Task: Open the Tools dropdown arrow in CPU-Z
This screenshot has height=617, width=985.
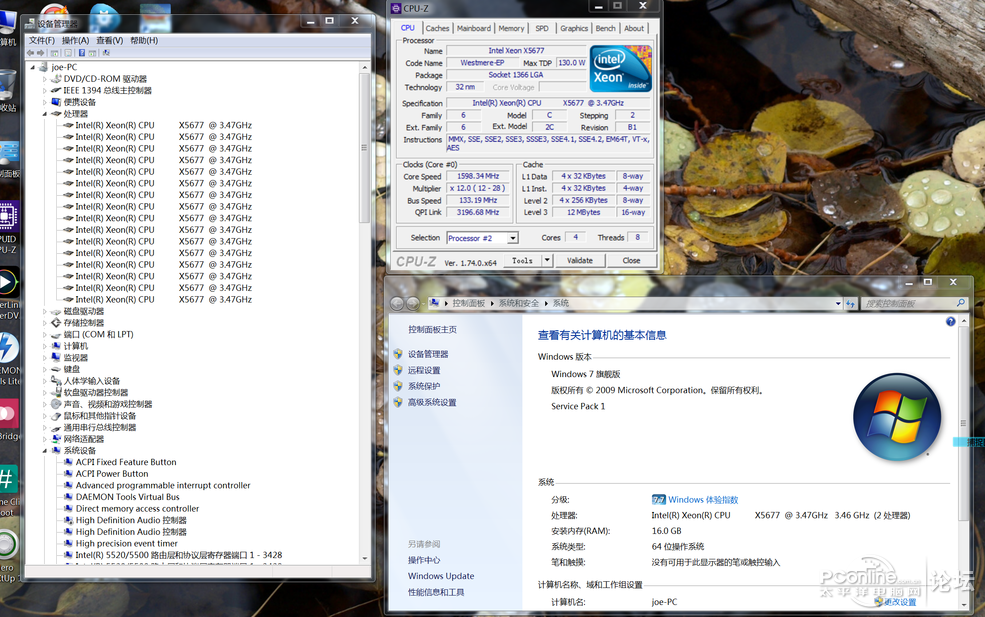Action: point(547,260)
